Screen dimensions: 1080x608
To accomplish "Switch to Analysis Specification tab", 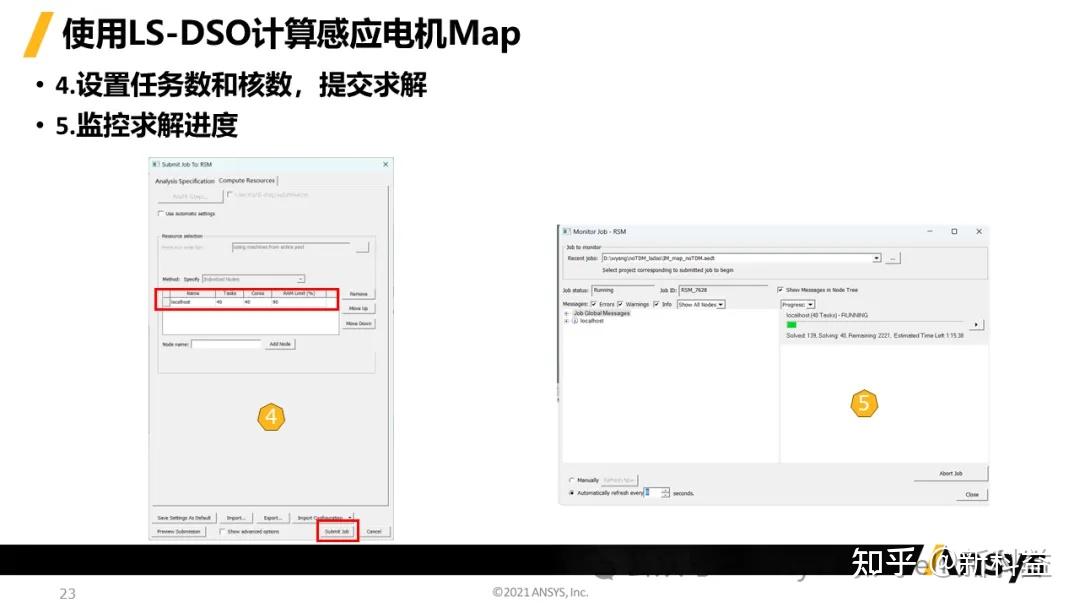I will tap(185, 181).
